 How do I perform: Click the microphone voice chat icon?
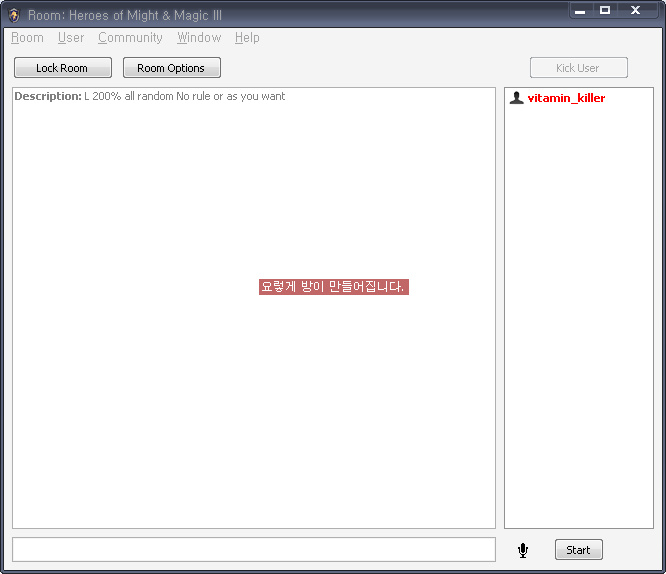(x=523, y=551)
